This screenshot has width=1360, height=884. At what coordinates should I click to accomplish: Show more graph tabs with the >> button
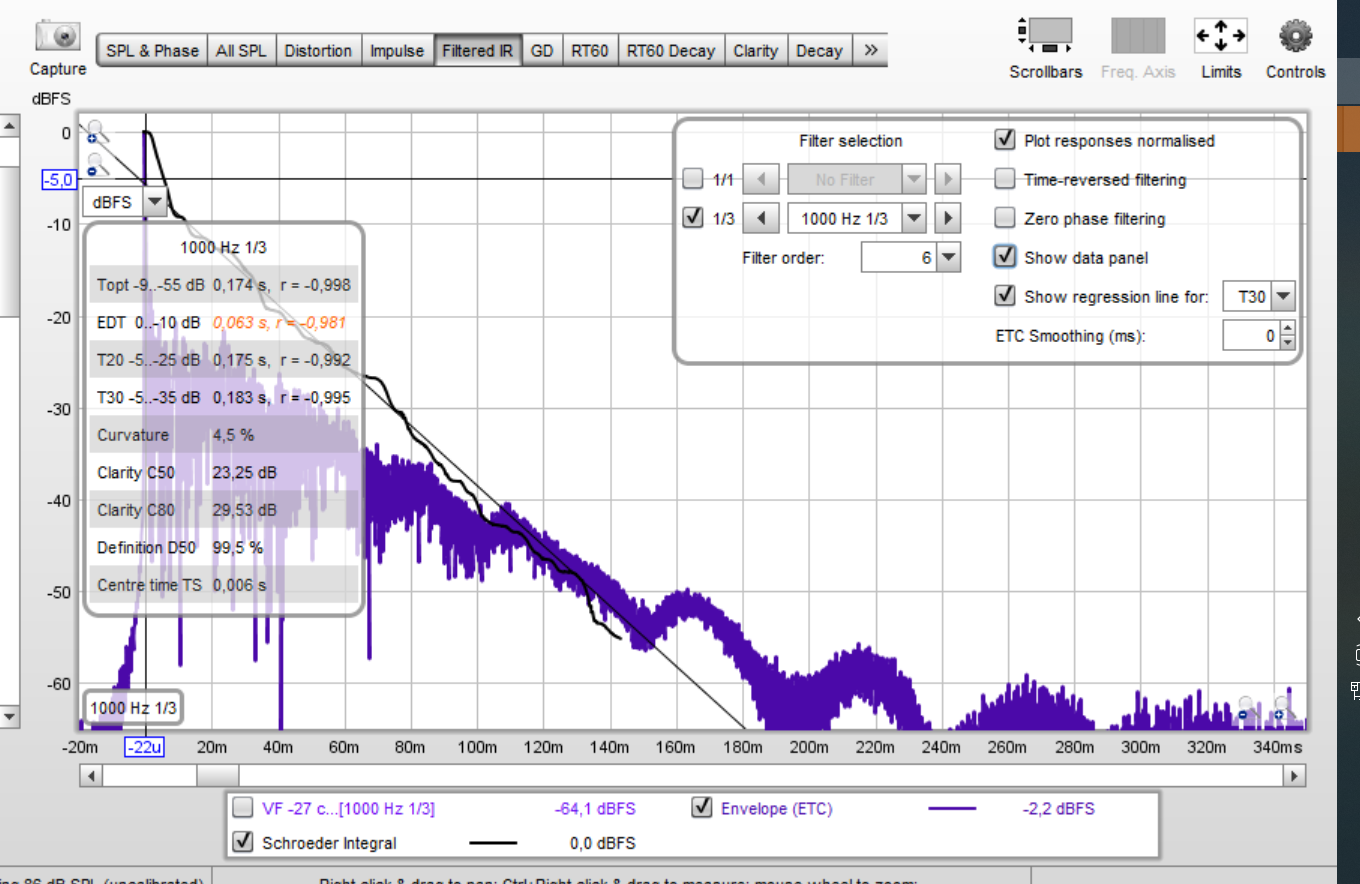pos(870,50)
